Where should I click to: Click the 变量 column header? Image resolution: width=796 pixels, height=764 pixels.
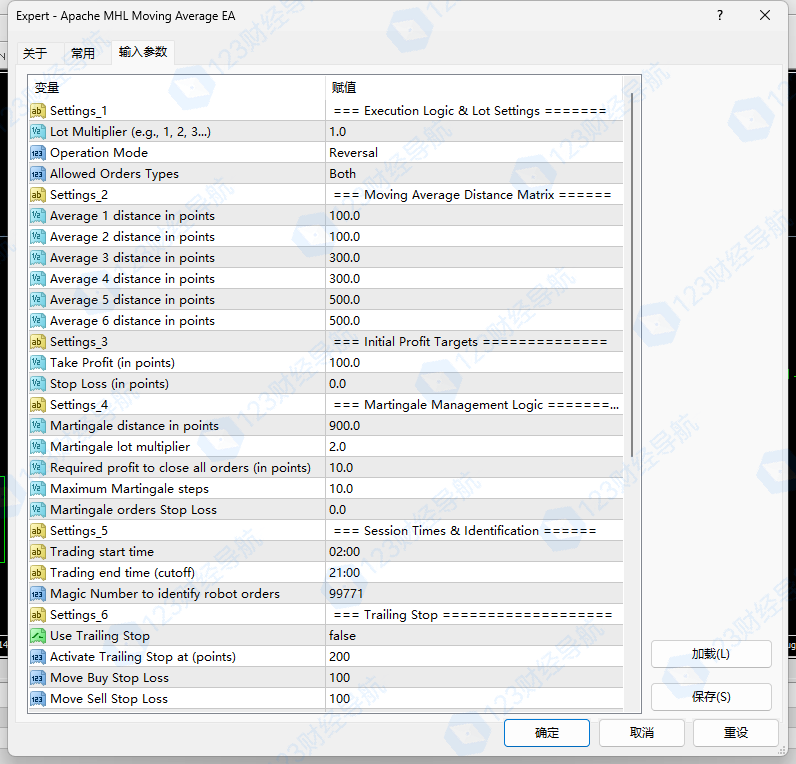177,88
